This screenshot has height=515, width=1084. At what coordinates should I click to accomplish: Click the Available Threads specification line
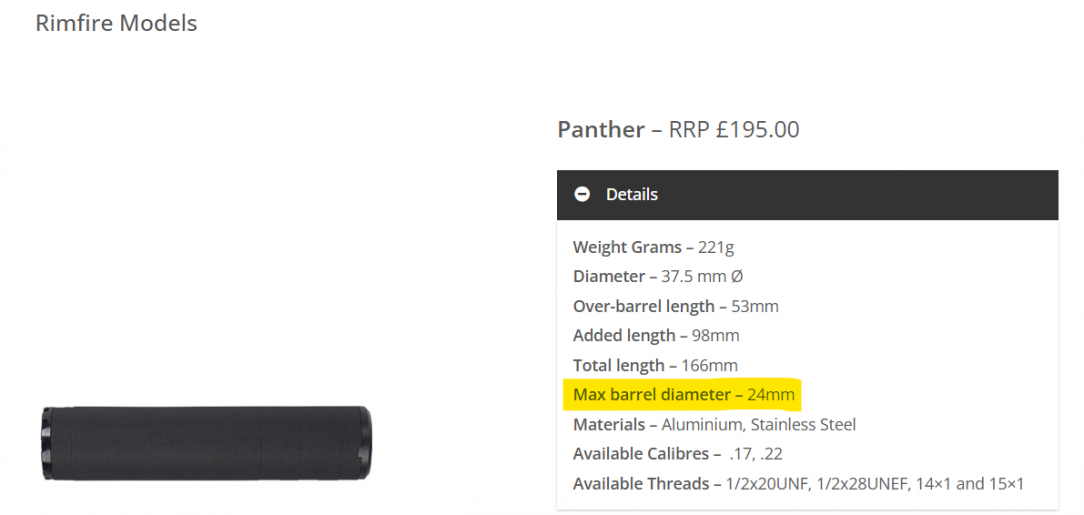coord(798,483)
